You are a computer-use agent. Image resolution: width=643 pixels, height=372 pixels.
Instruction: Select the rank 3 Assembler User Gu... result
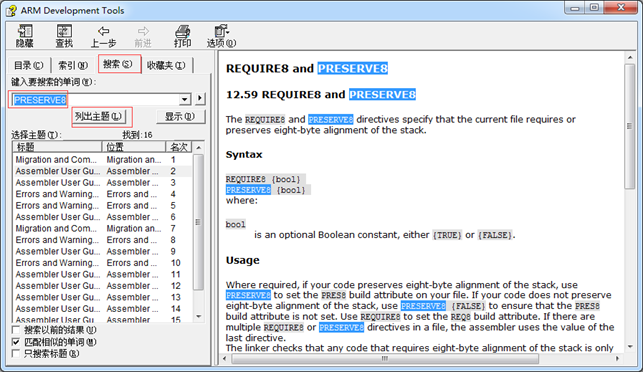pos(103,183)
